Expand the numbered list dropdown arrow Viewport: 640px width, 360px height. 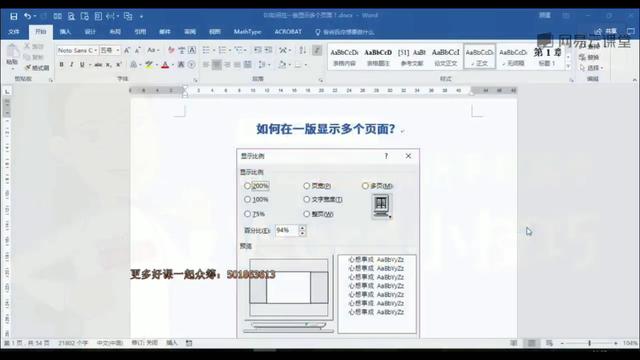tap(230, 50)
